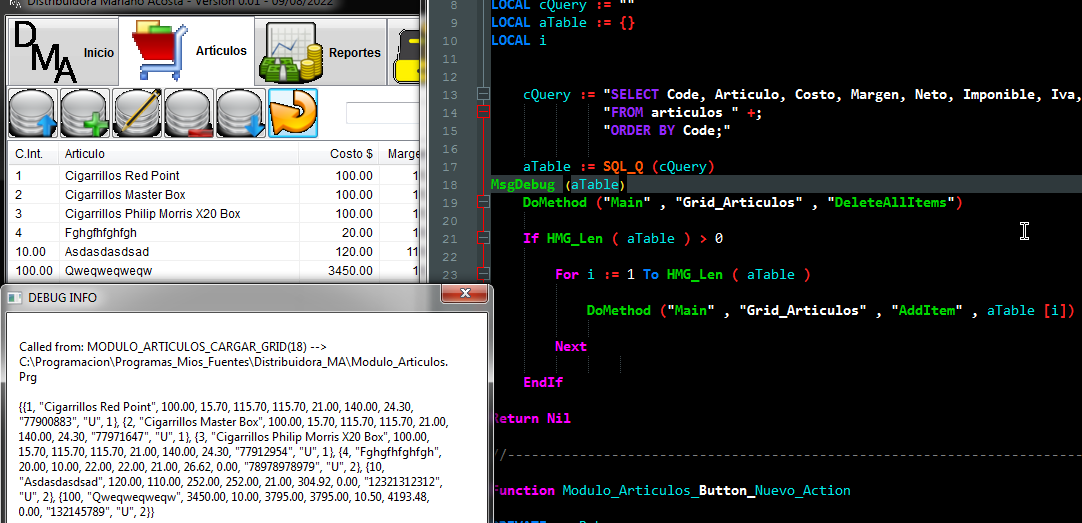Open the Inicio tab
Image resolution: width=1082 pixels, height=523 pixels.
[63, 52]
